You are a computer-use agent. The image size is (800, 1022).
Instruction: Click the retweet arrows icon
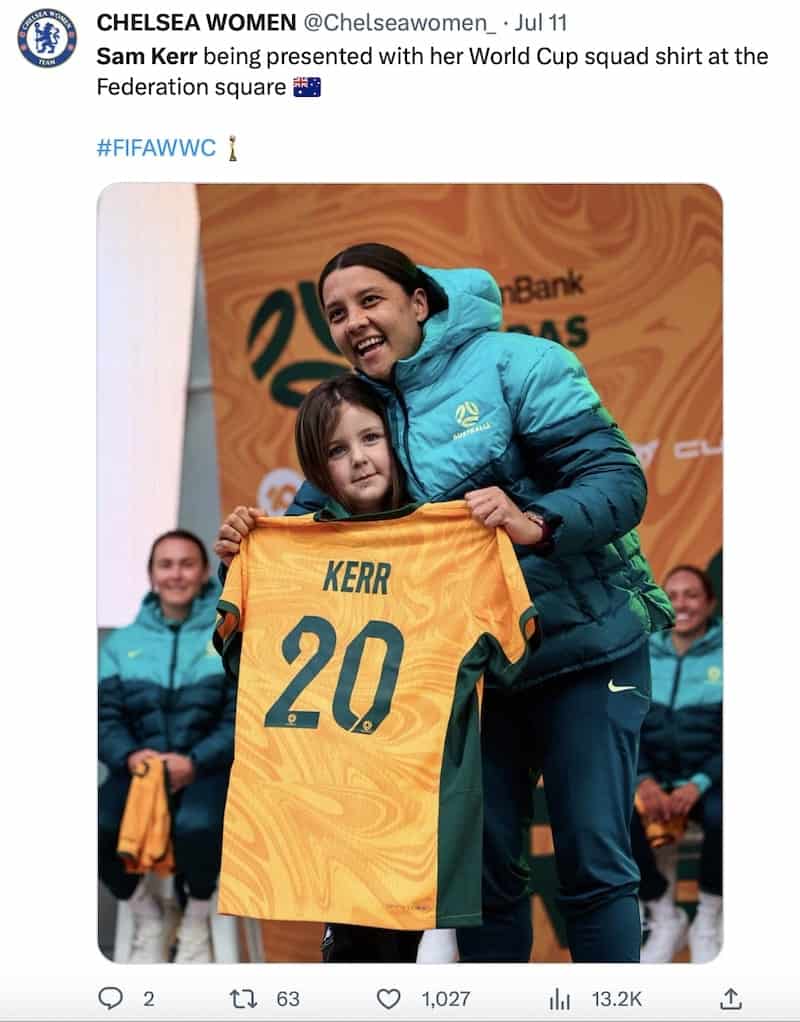pos(244,999)
